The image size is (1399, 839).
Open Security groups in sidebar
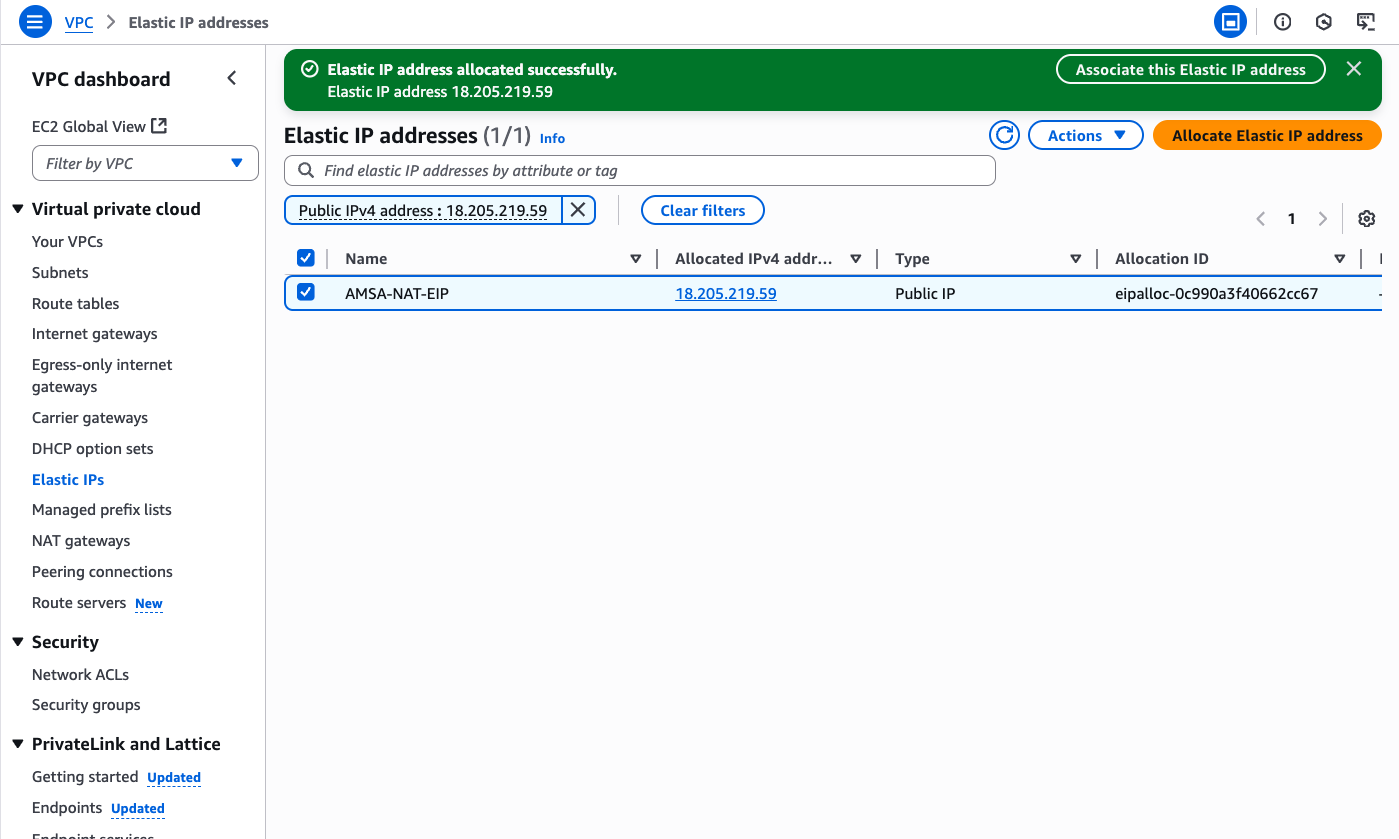click(x=86, y=705)
